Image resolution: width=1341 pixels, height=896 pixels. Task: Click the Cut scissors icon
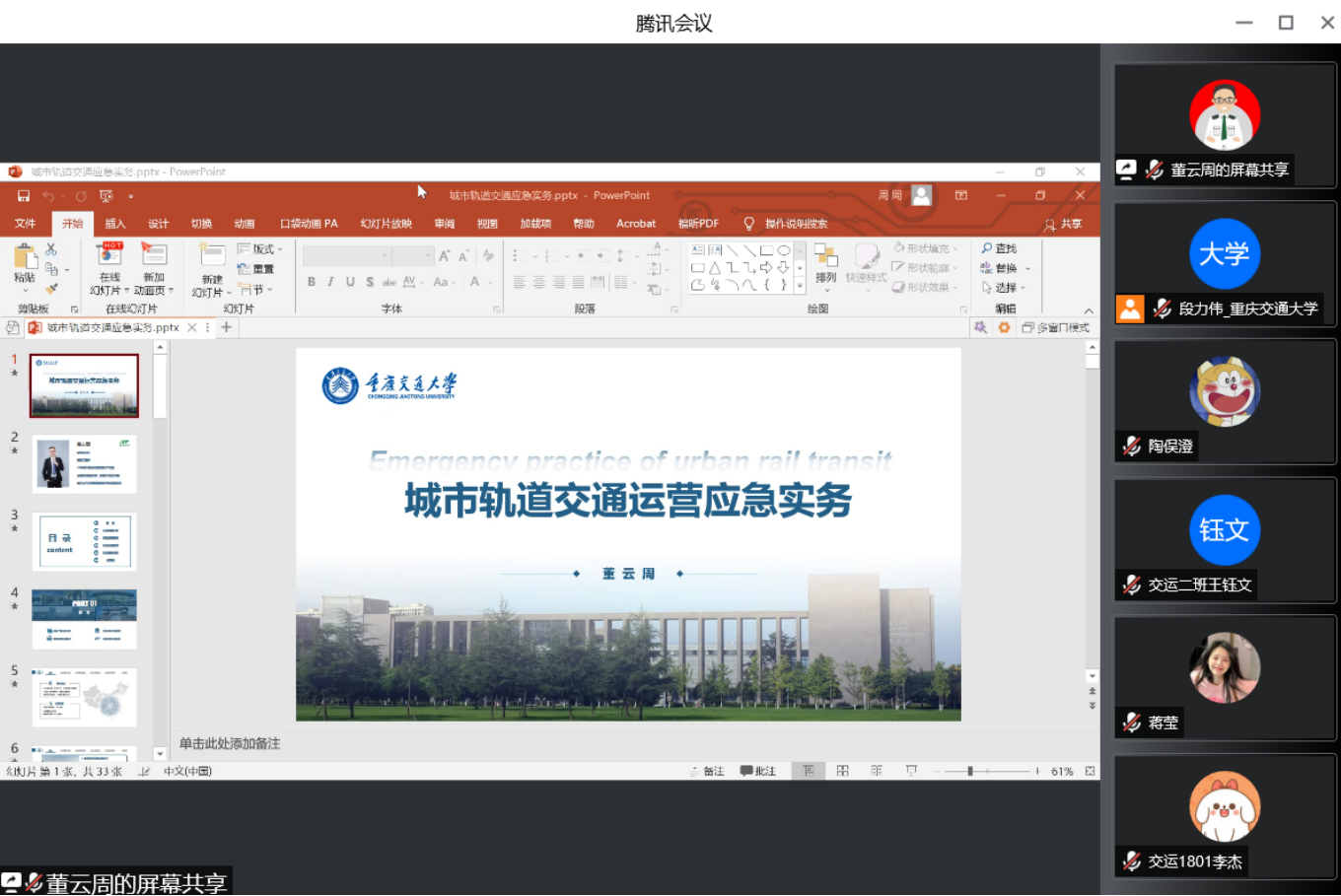click(51, 249)
